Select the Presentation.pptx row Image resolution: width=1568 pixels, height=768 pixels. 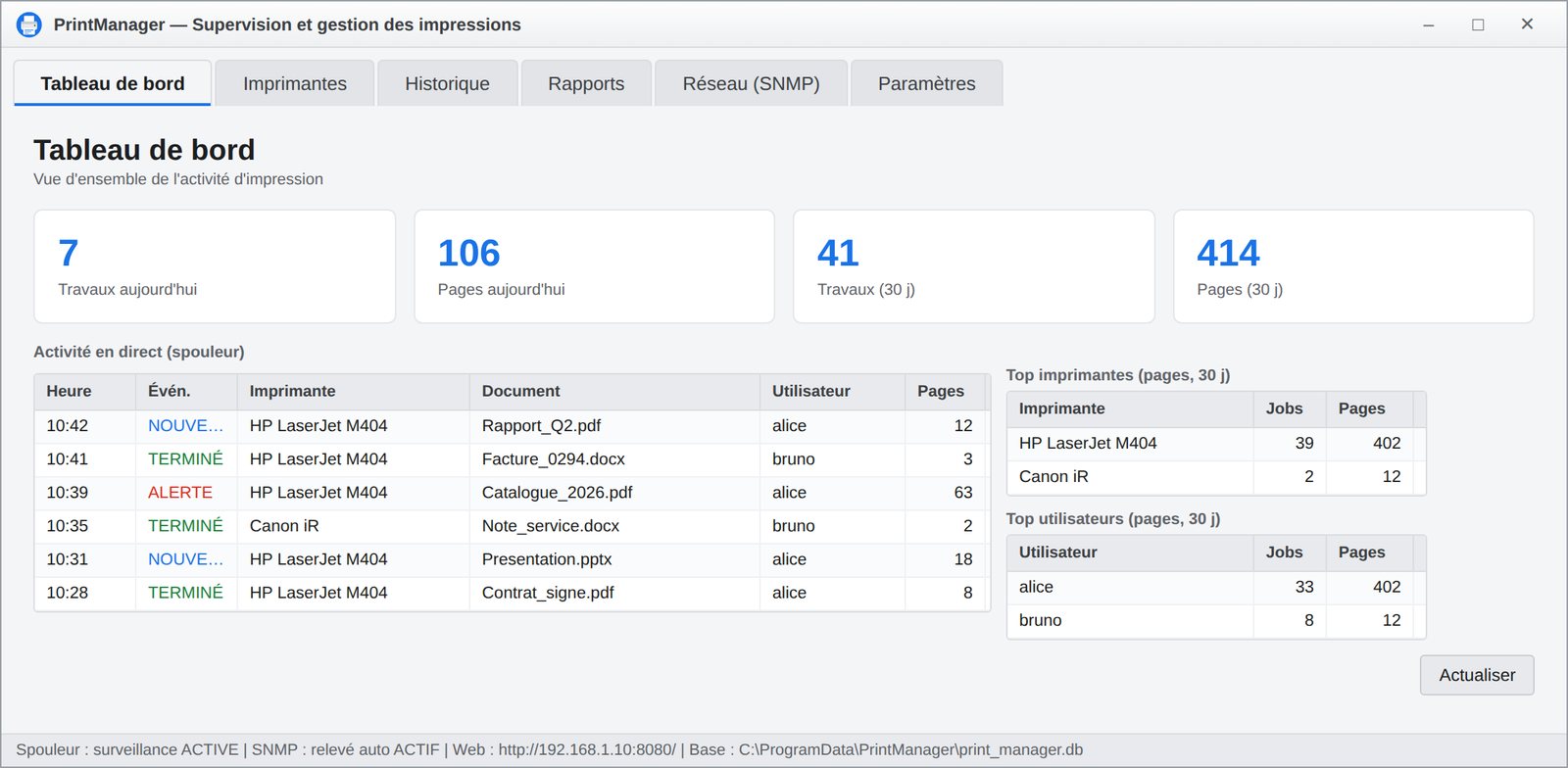[512, 559]
